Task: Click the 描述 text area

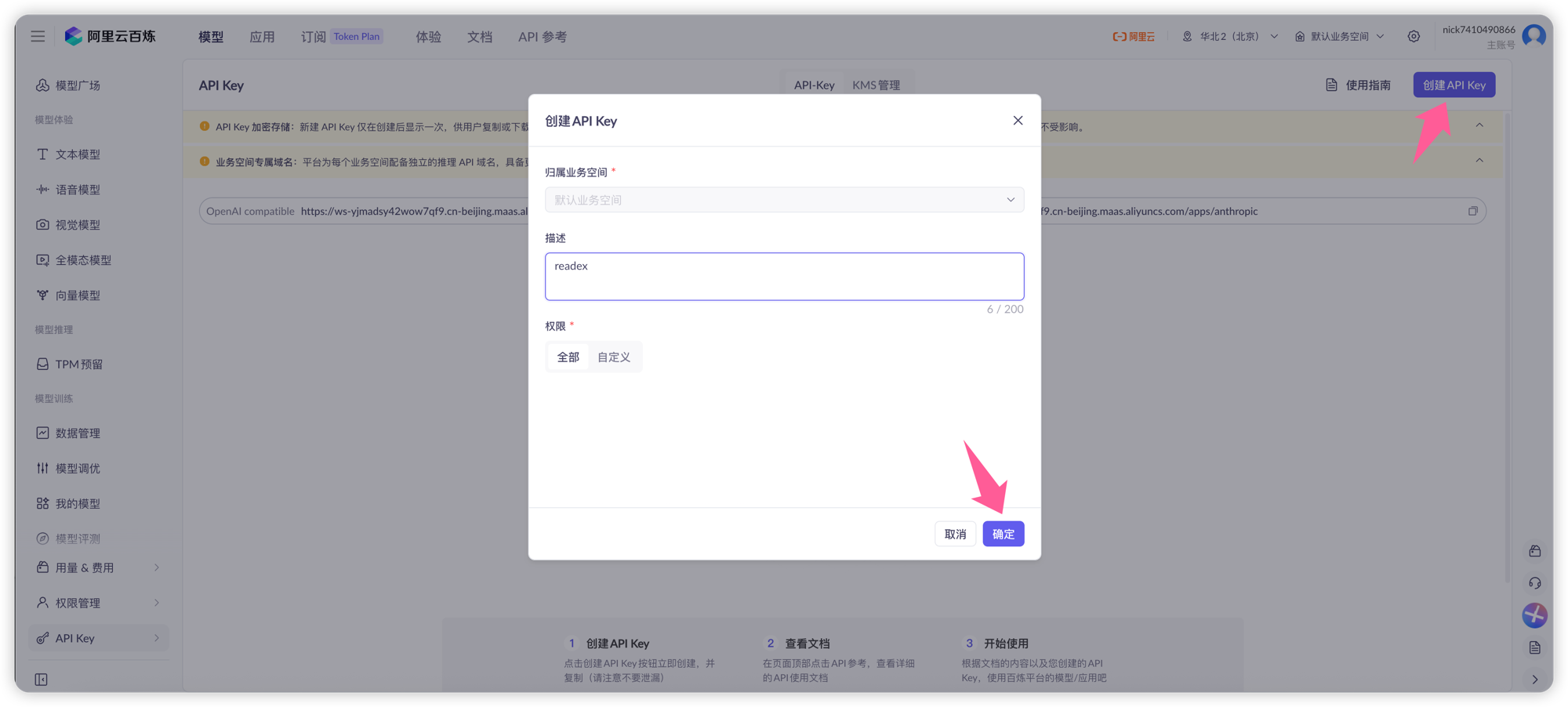Action: point(784,276)
